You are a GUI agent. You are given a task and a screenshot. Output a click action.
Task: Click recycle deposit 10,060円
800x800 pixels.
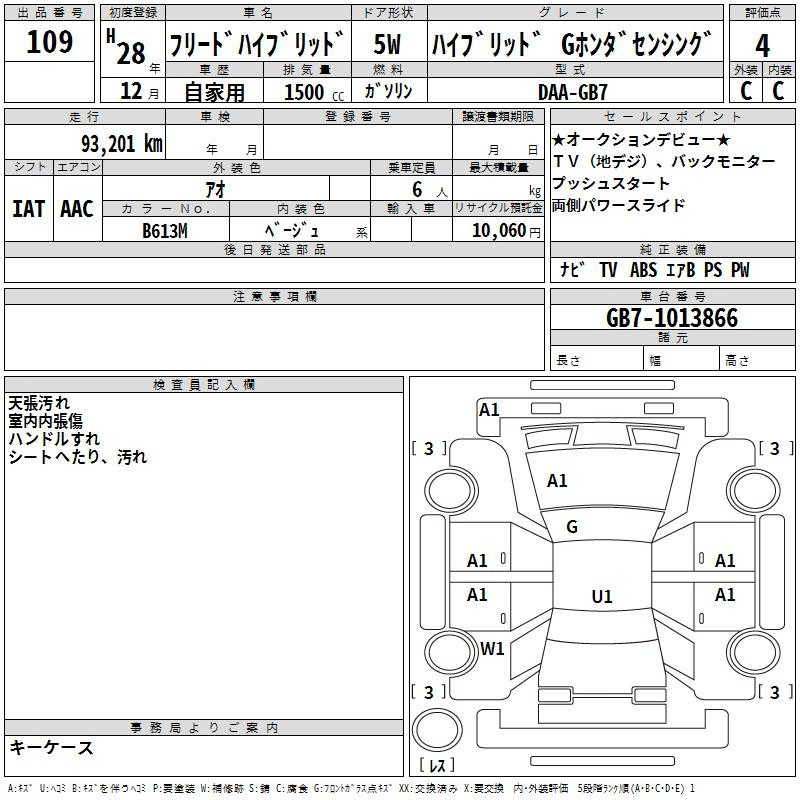[x=506, y=231]
